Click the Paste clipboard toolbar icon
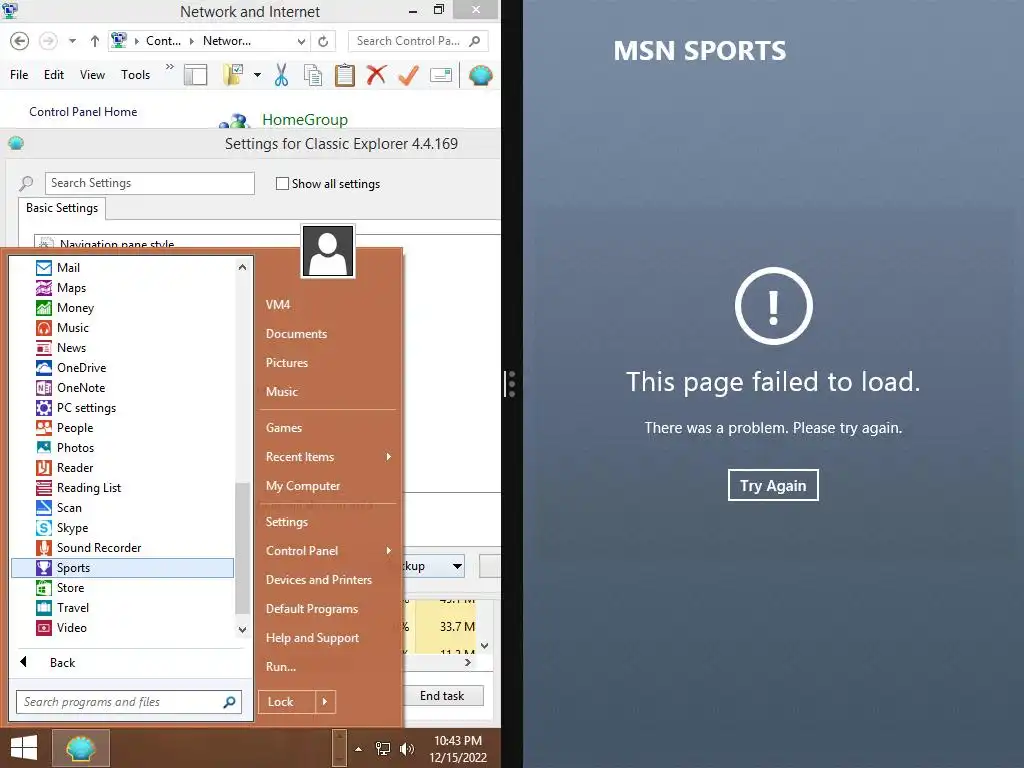The height and width of the screenshot is (768, 1024). click(x=345, y=75)
